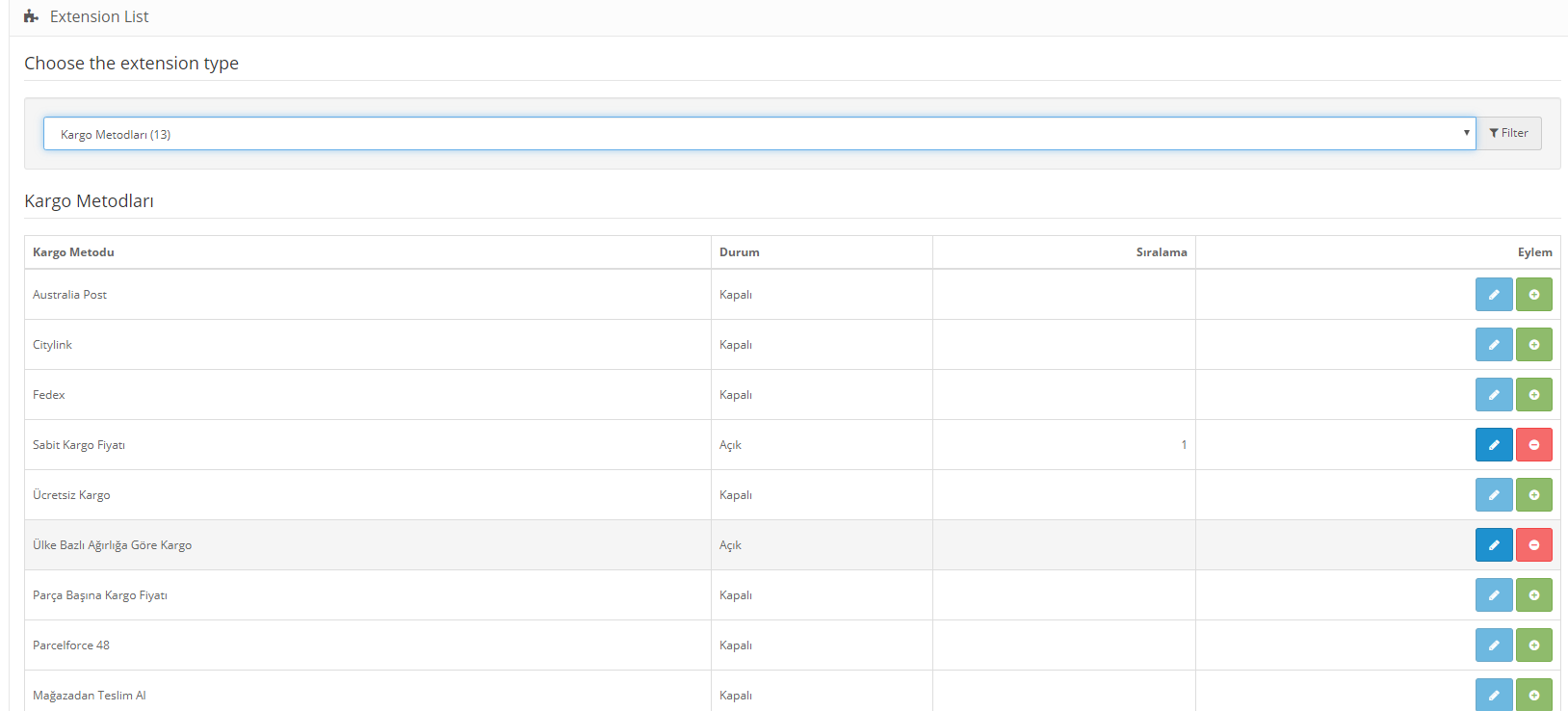Image resolution: width=1568 pixels, height=711 pixels.
Task: Click the Filter button
Action: 1508,133
